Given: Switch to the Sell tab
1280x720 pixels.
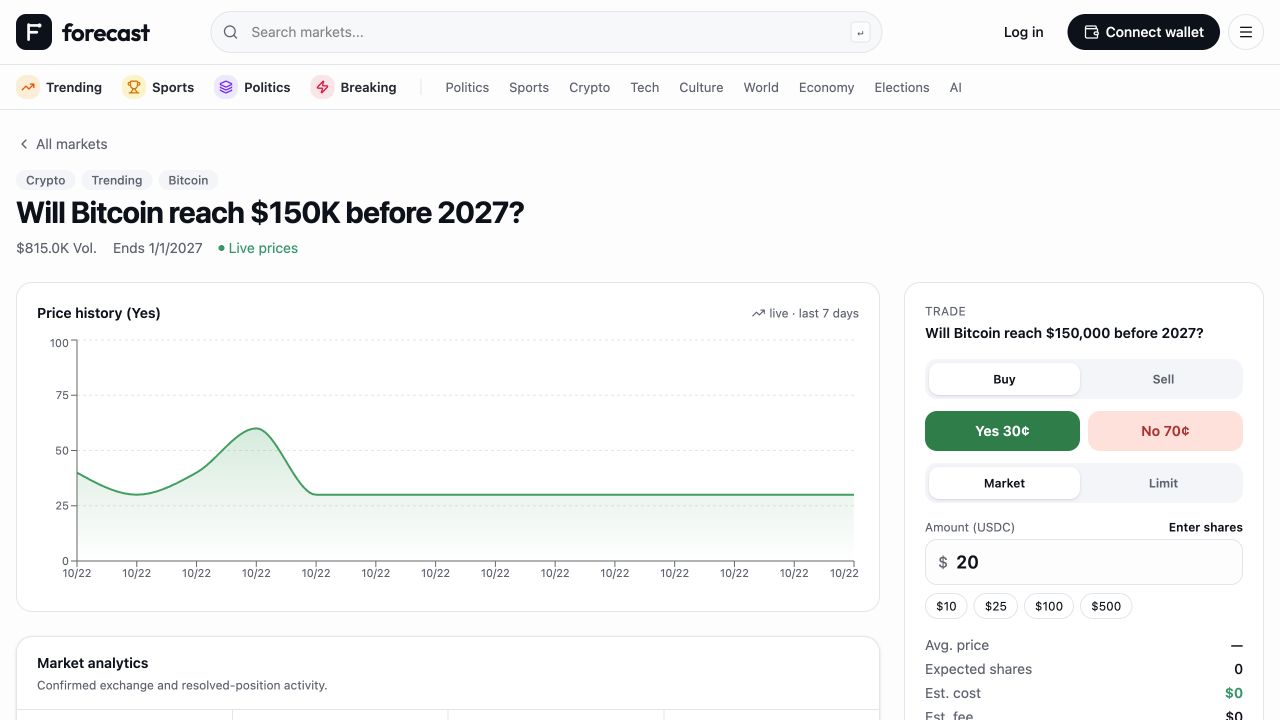Looking at the screenshot, I should click(x=1163, y=379).
